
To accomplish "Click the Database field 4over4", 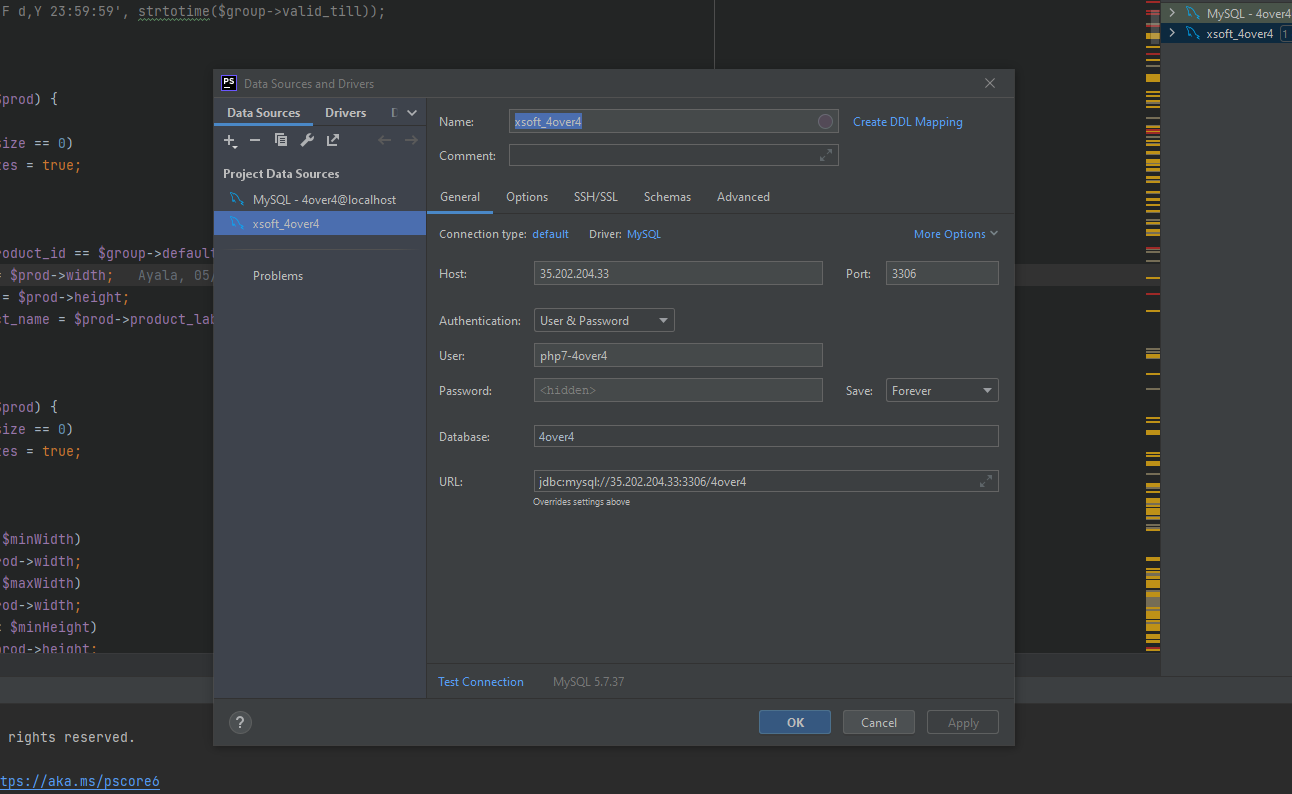I will tap(766, 436).
